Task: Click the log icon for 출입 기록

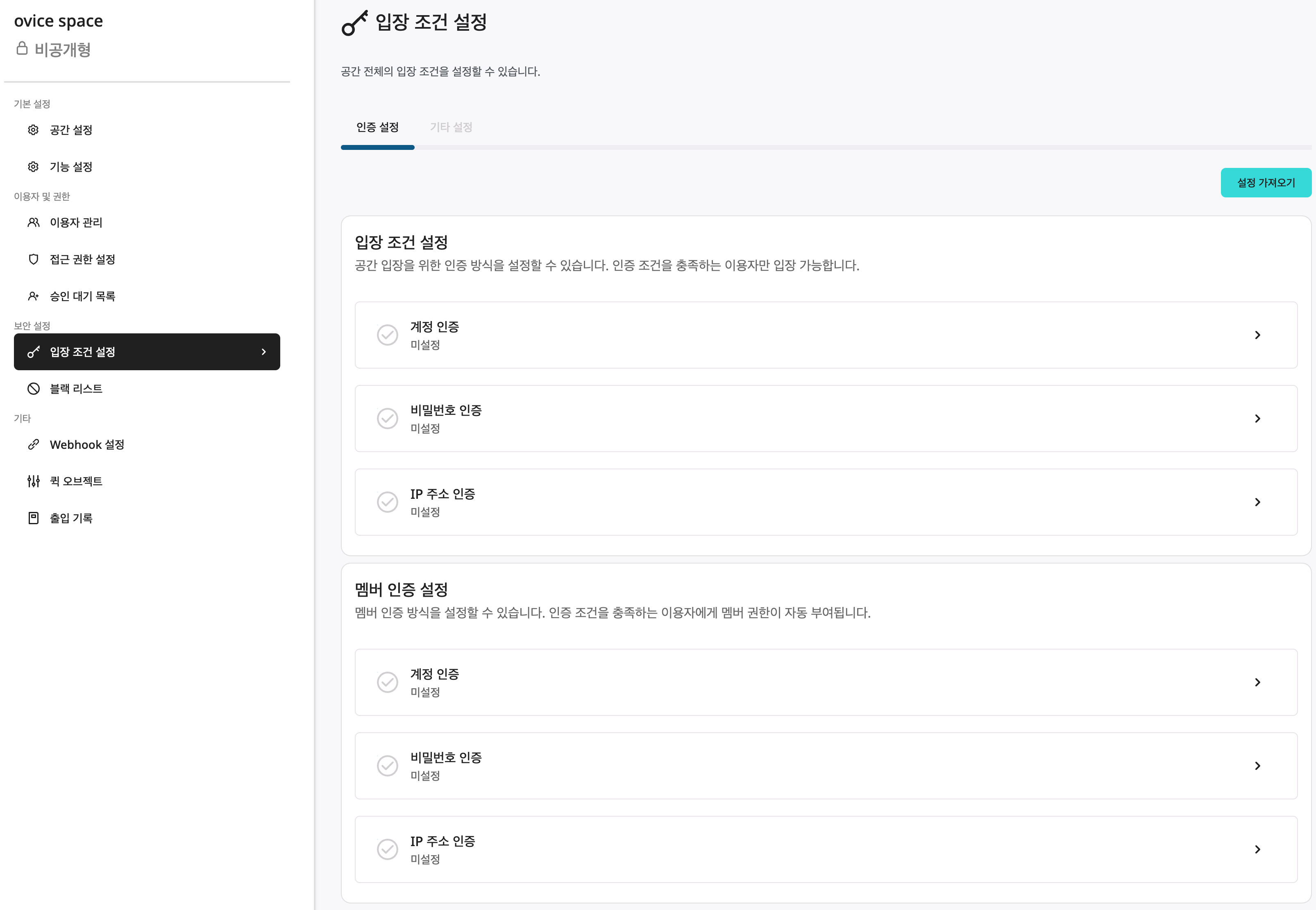Action: (33, 518)
